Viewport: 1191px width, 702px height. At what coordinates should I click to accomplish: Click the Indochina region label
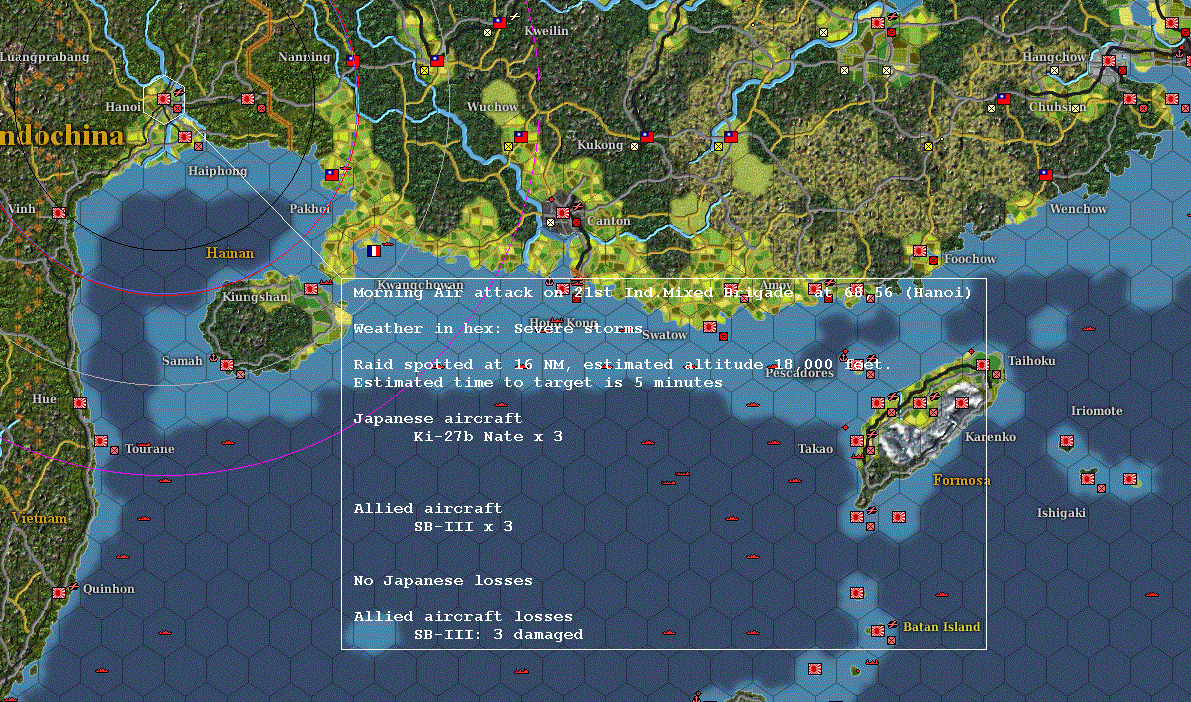click(x=61, y=136)
